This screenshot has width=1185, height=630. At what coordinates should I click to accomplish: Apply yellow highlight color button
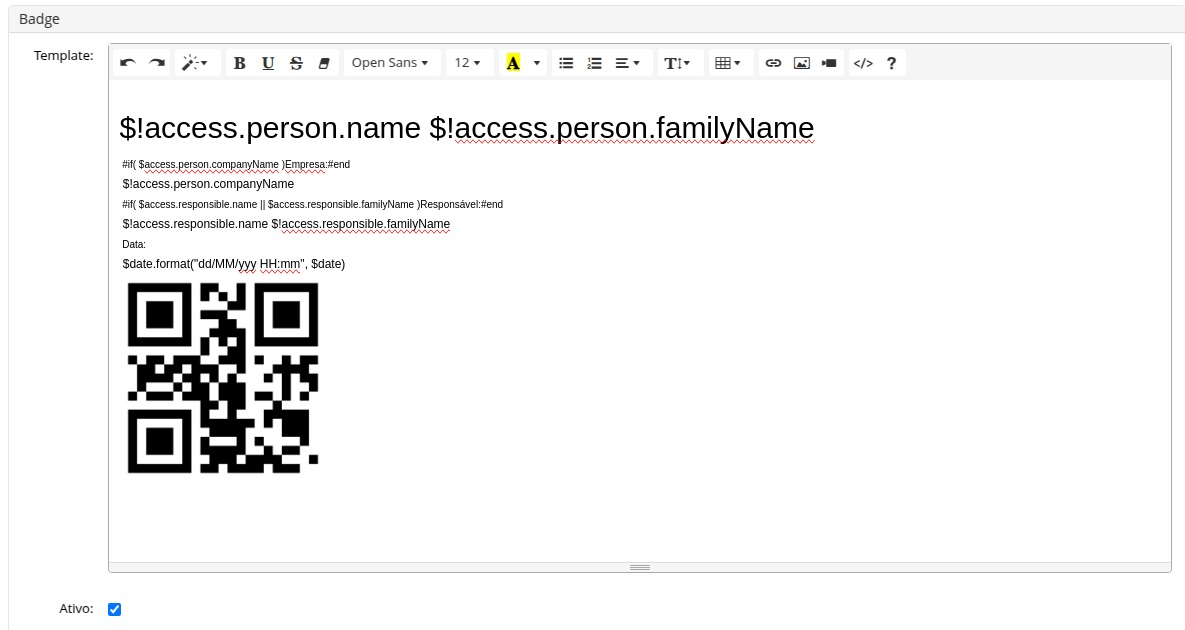coord(513,63)
